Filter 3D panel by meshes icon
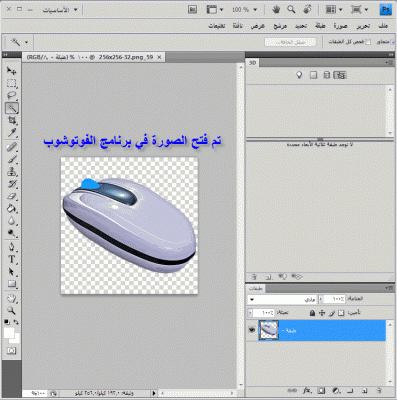This screenshot has width=397, height=400. coord(327,75)
